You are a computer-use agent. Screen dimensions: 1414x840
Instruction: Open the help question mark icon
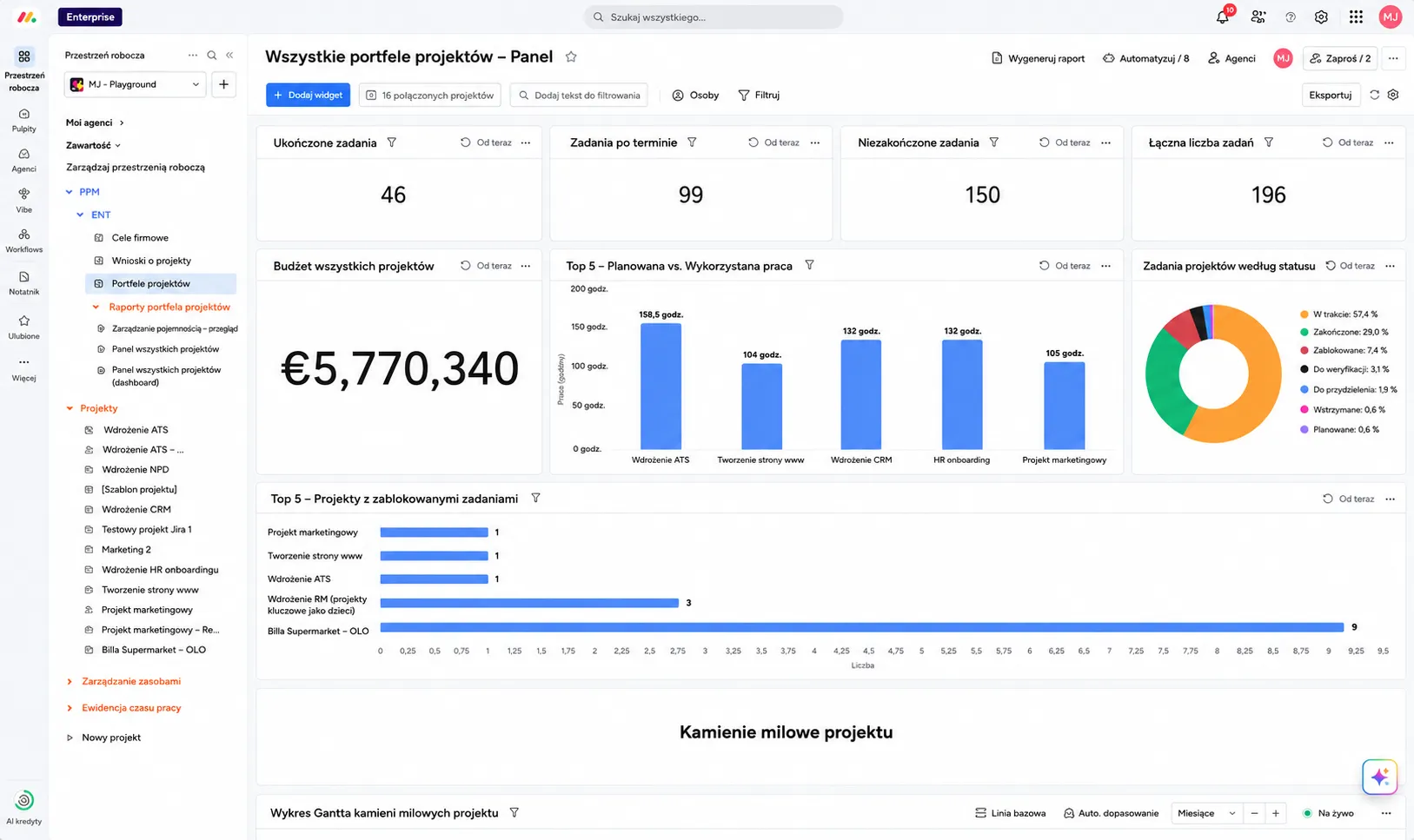point(1291,17)
